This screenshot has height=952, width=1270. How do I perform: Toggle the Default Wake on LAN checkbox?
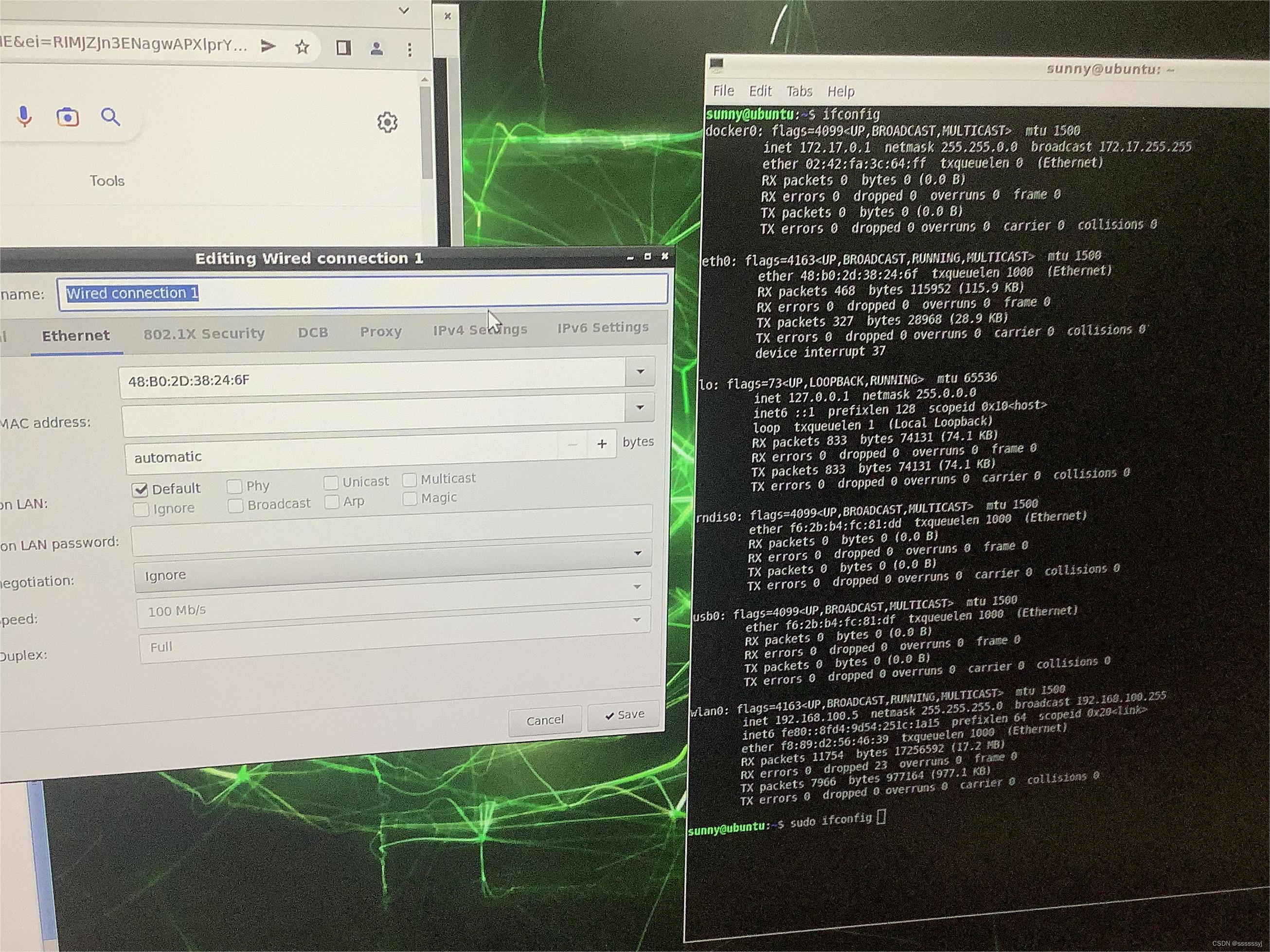coord(140,490)
